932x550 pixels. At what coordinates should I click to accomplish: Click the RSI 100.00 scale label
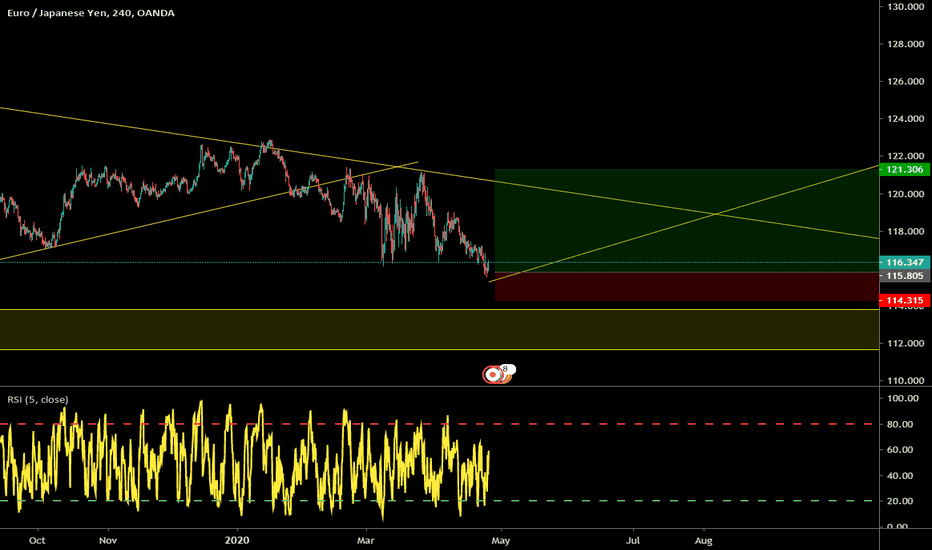pyautogui.click(x=902, y=398)
